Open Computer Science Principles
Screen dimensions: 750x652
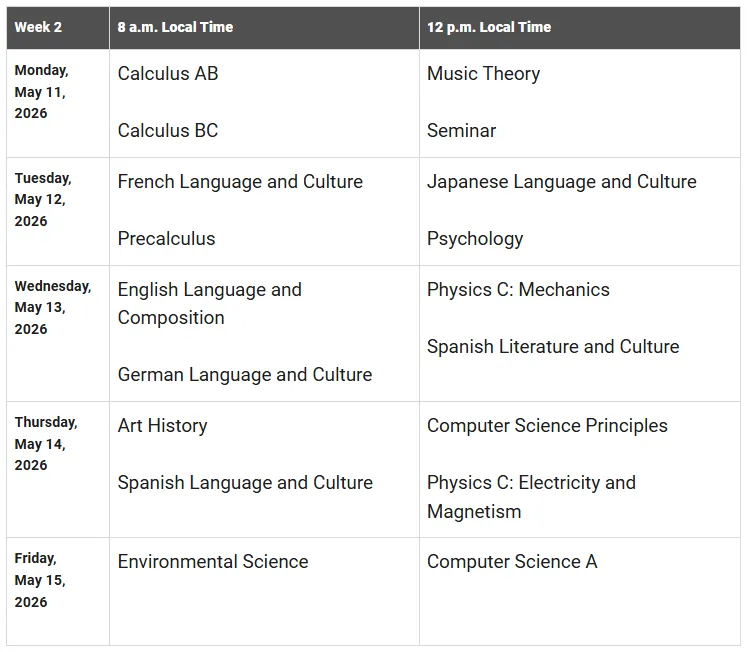click(x=547, y=426)
